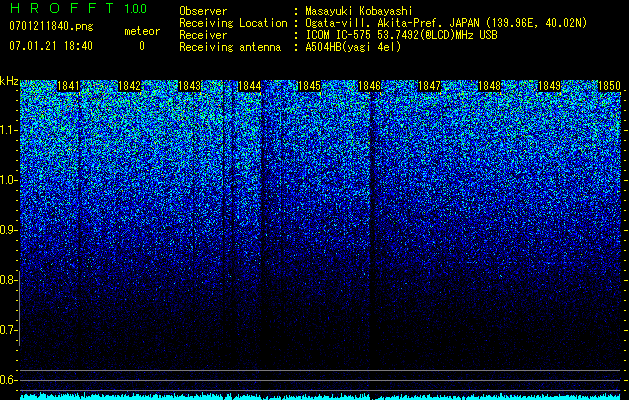The image size is (629, 400).
Task: Click the cyan signal level strip at bottom
Action: point(321,396)
